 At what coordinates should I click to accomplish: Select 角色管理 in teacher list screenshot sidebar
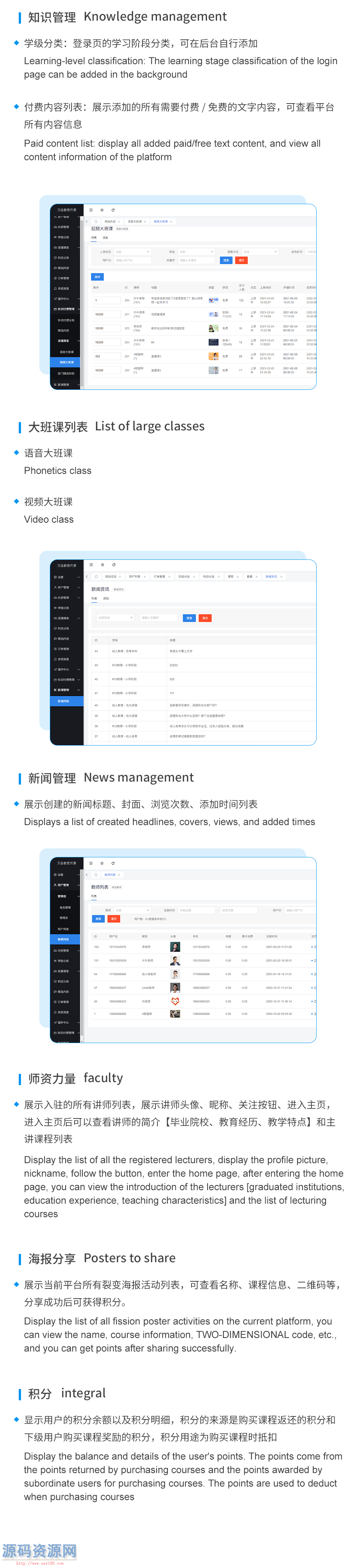[66, 908]
